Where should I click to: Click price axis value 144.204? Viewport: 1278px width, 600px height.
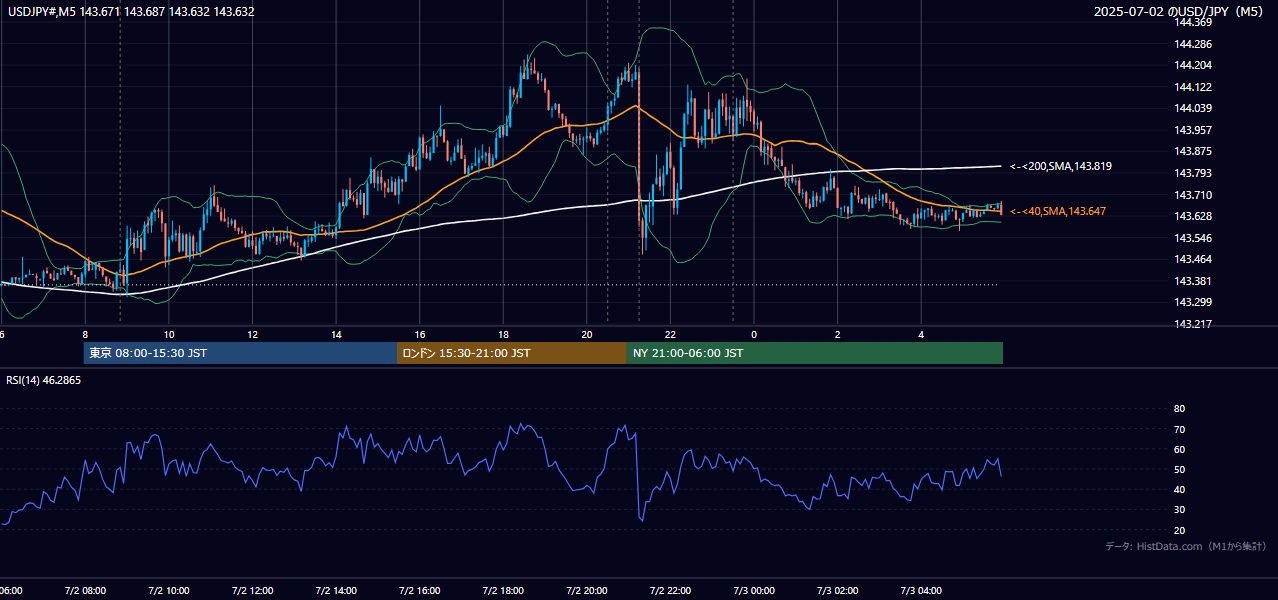click(x=1193, y=65)
